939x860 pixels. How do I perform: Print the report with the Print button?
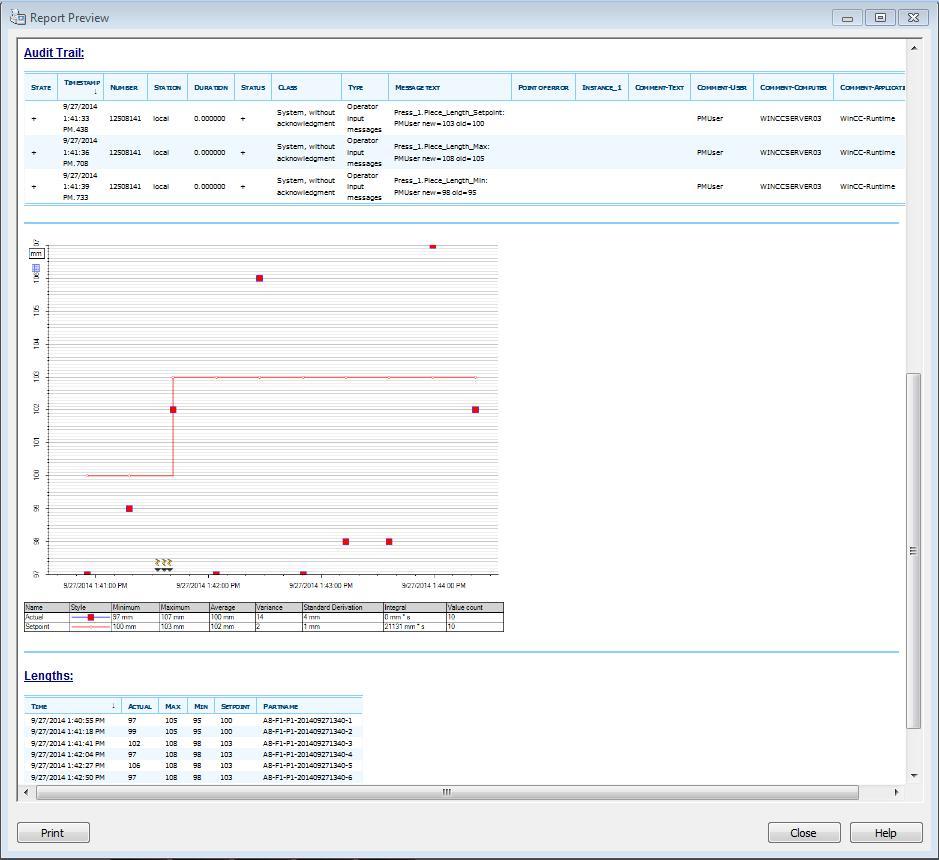(x=53, y=833)
